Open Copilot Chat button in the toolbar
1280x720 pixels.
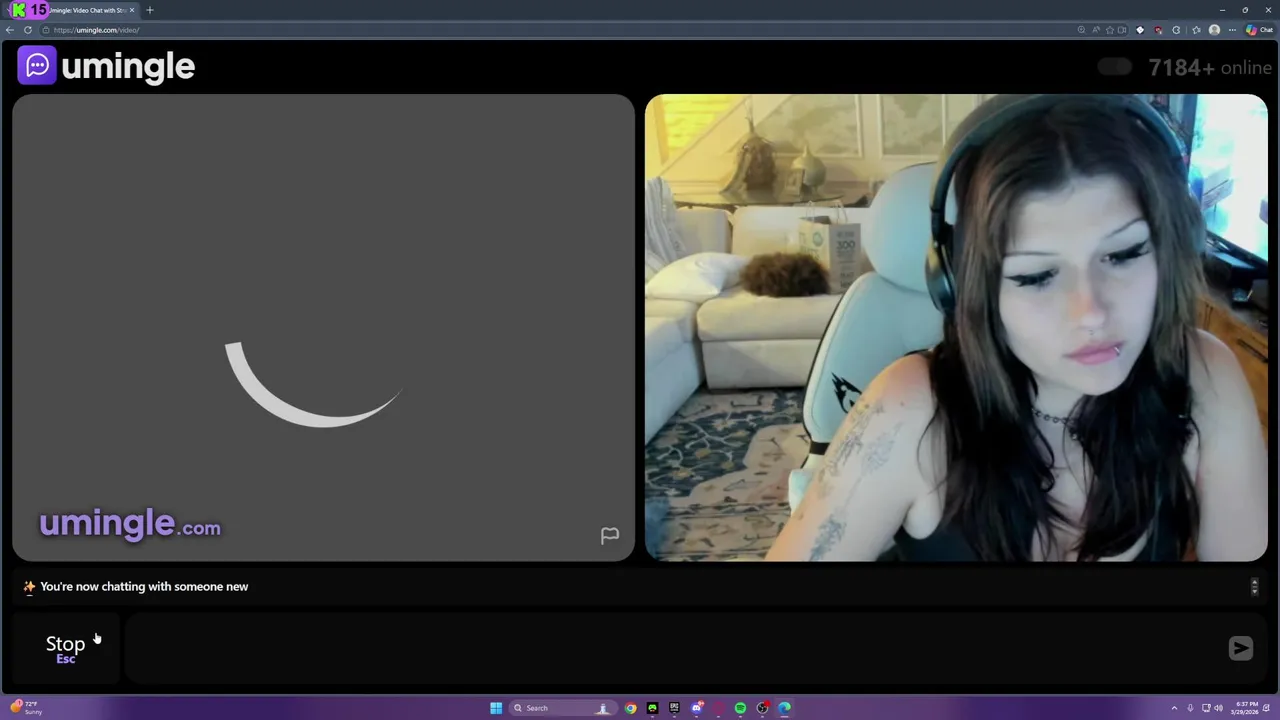tap(1259, 30)
